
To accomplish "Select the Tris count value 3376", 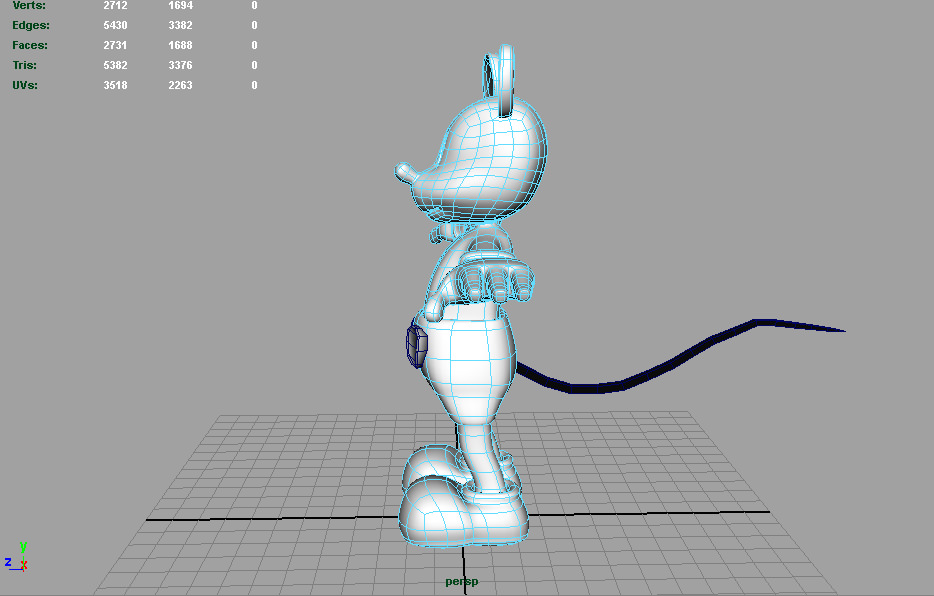I will [180, 65].
